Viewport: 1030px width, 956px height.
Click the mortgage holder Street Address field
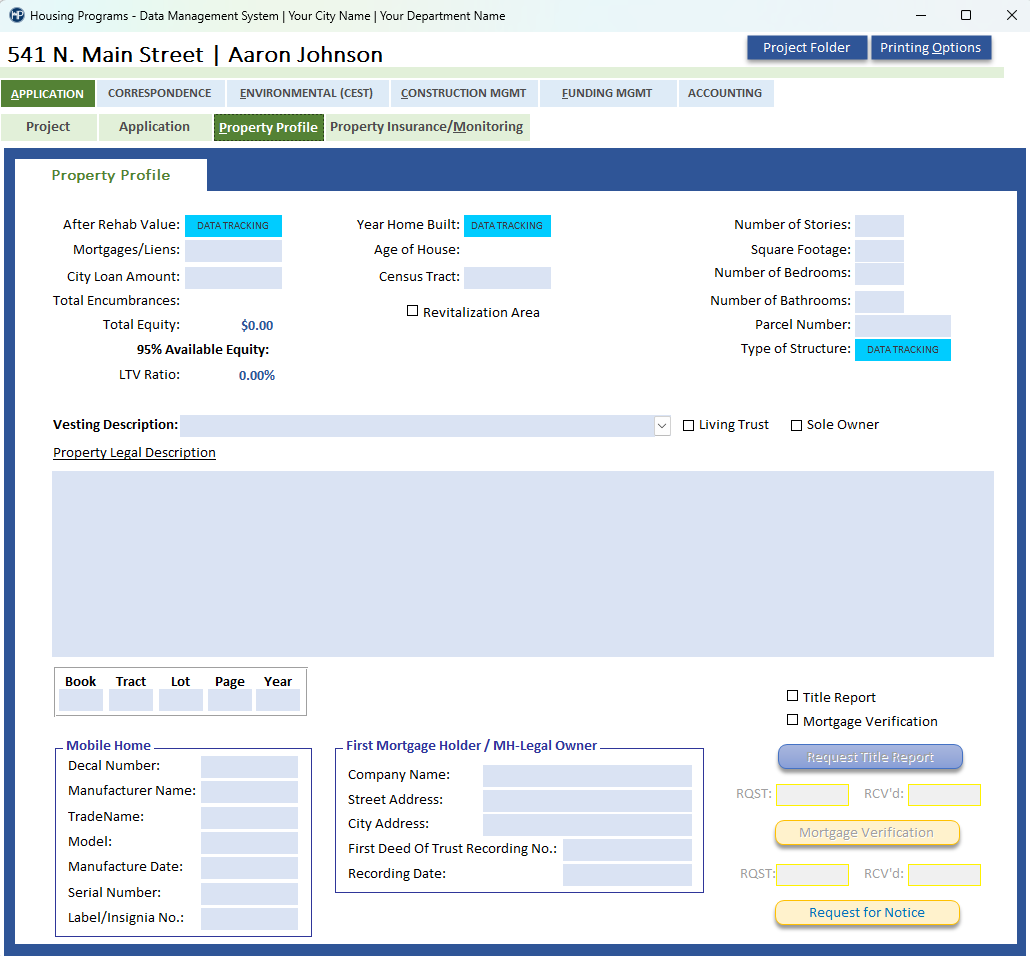click(x=587, y=801)
